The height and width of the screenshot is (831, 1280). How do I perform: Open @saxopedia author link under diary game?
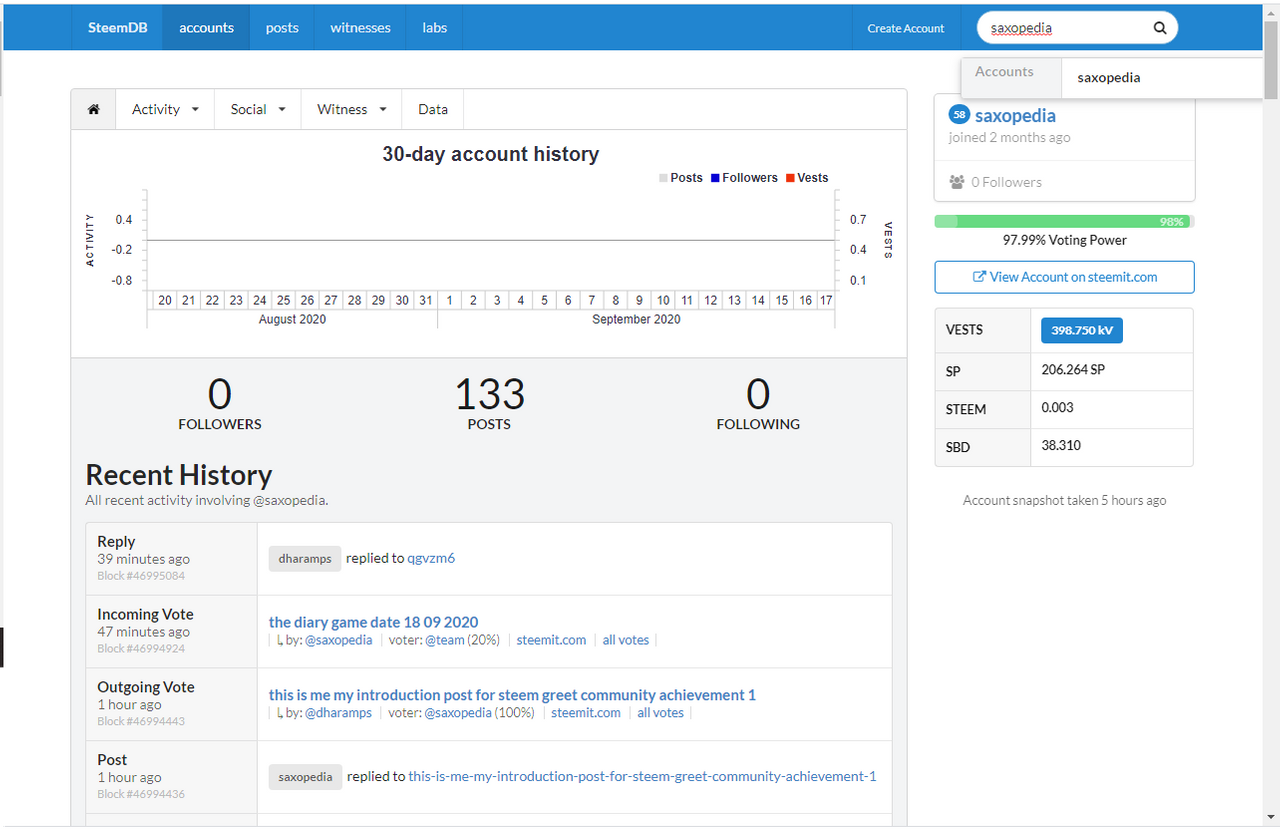coord(338,640)
